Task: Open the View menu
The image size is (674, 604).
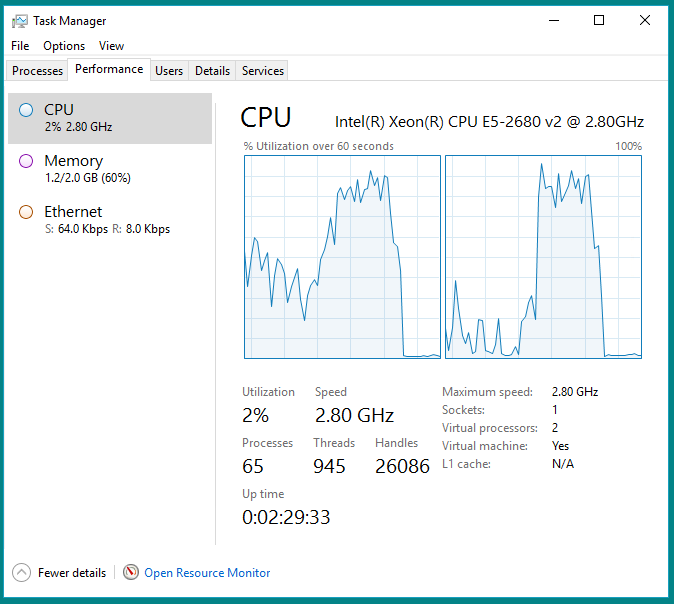Action: (x=111, y=46)
